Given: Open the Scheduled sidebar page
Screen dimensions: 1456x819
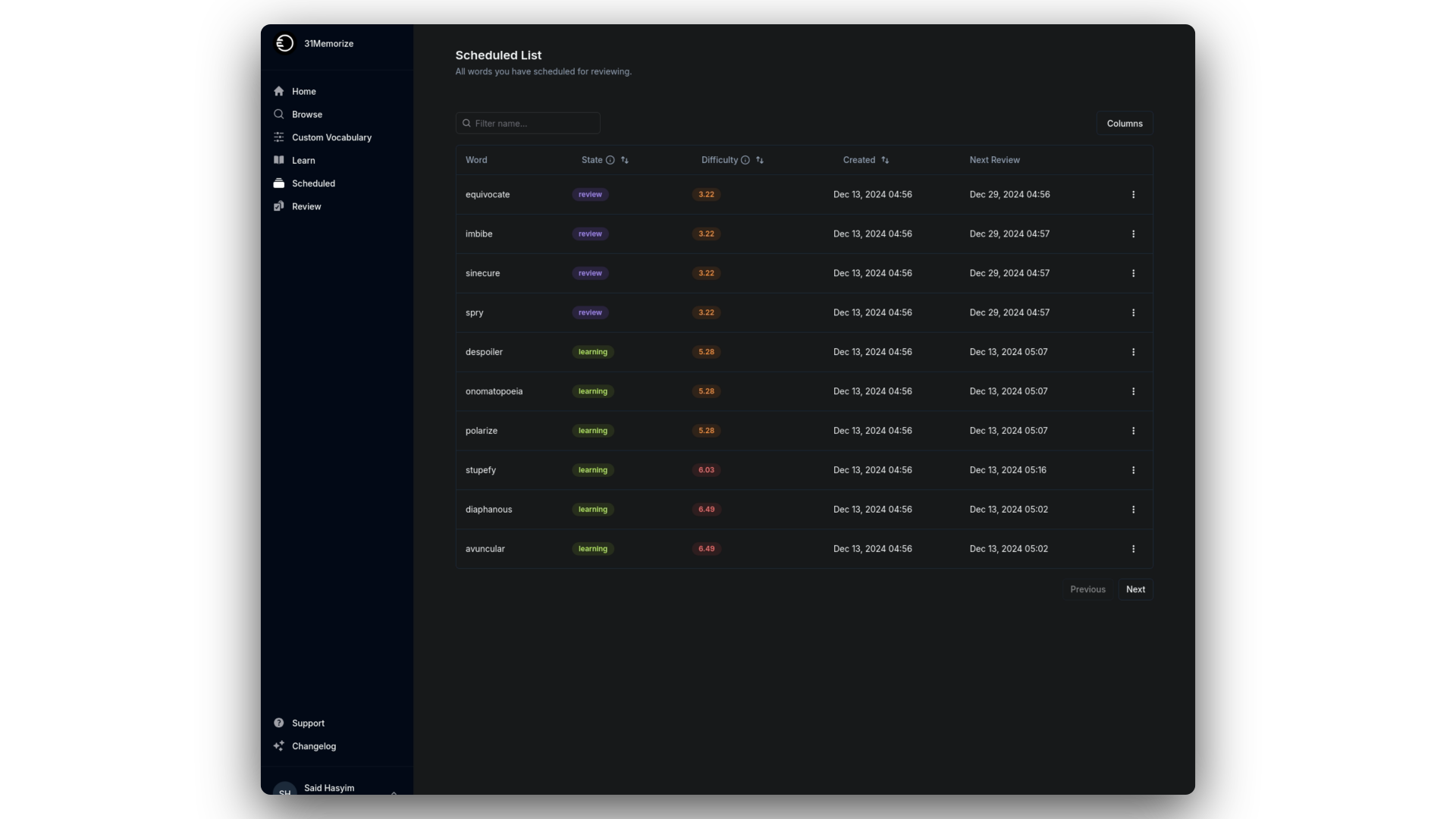Looking at the screenshot, I should point(313,184).
